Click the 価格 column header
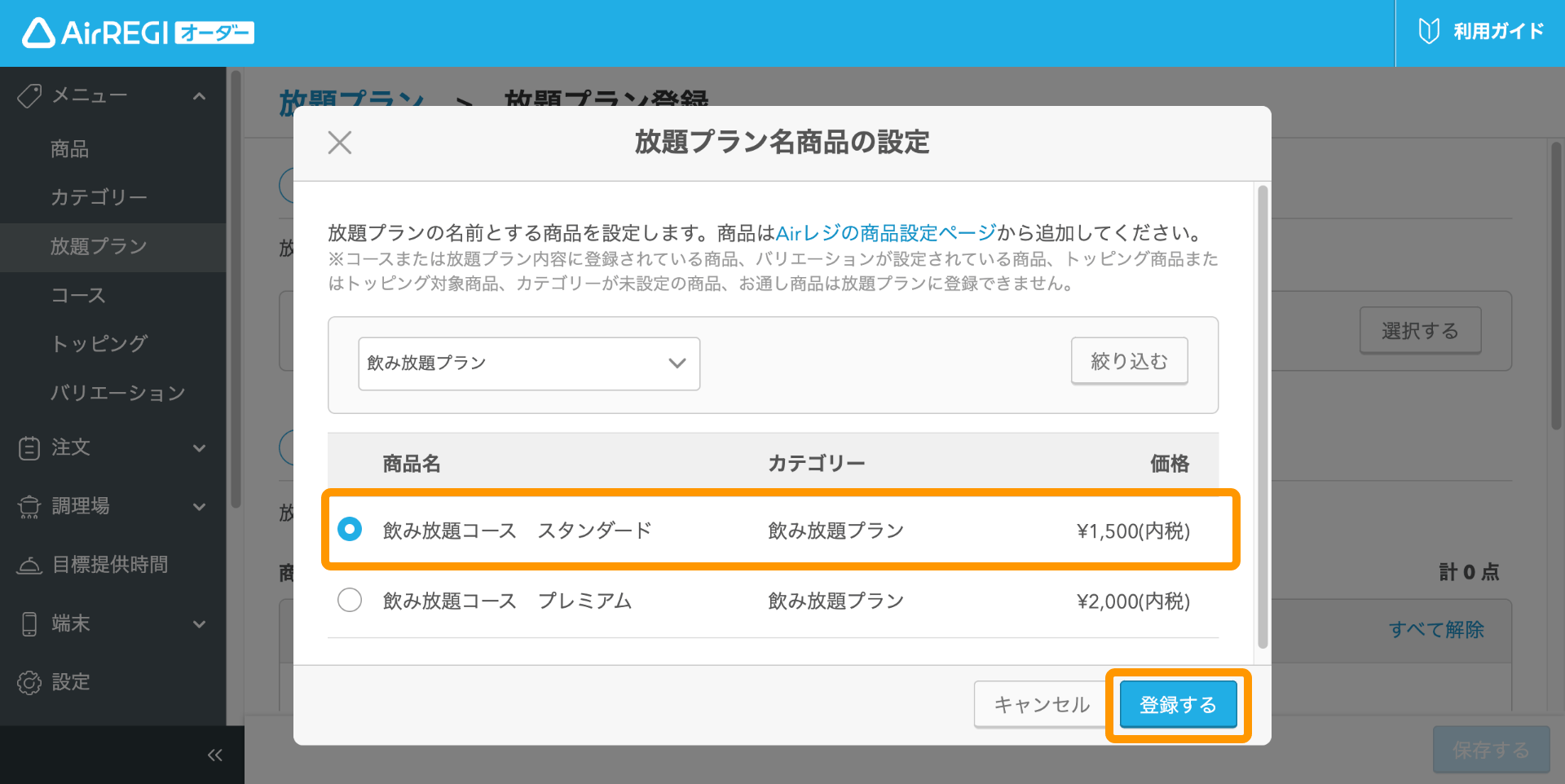Screen dimensions: 1565x784 (1170, 464)
